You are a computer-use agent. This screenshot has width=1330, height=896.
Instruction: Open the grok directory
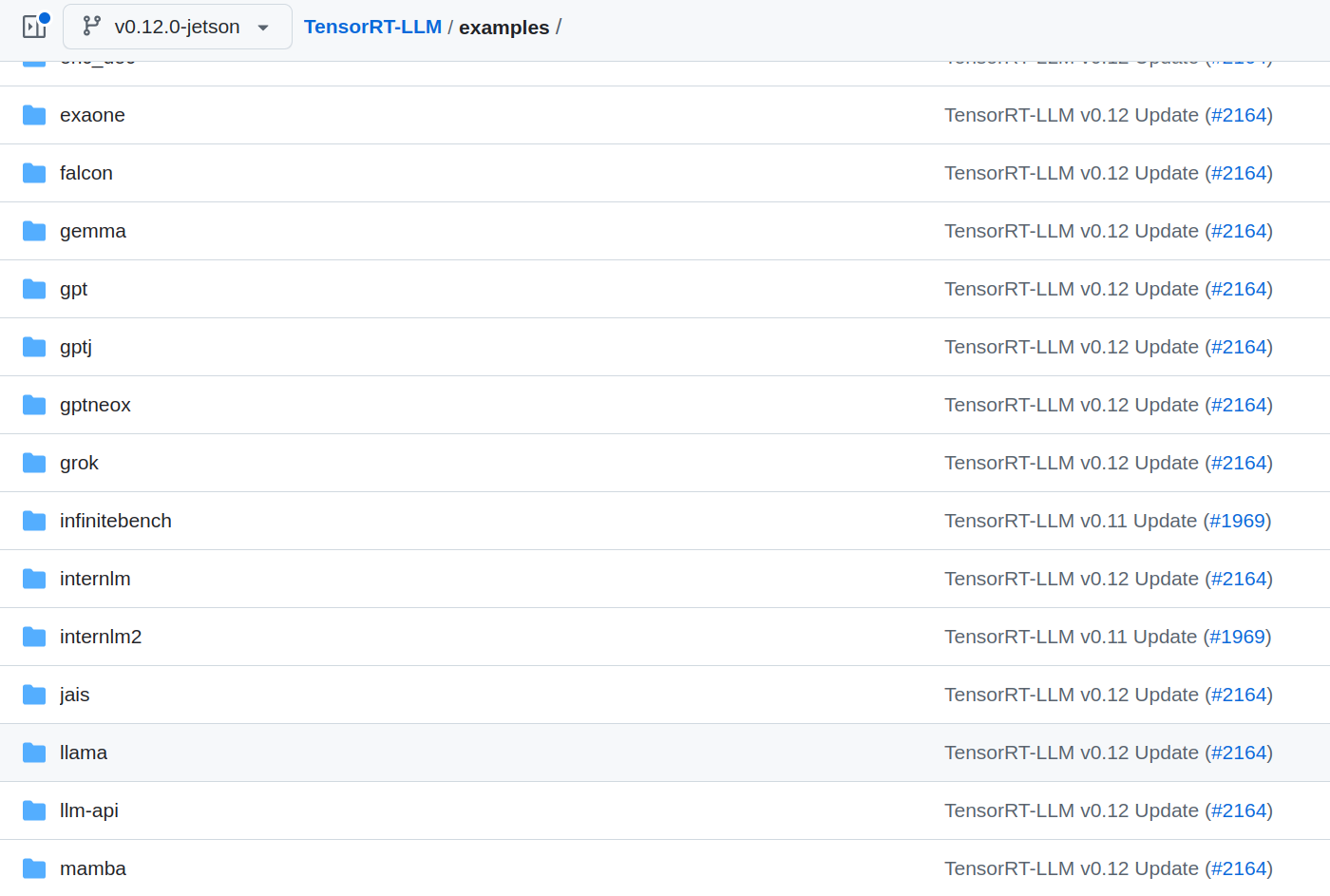pyautogui.click(x=79, y=463)
